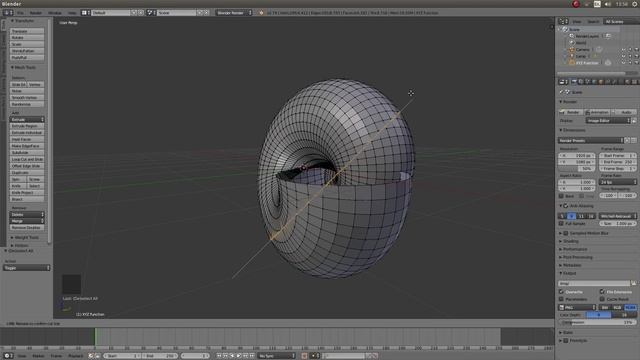This screenshot has height=360, width=640.
Task: Click the Rotate transform button
Action: pyautogui.click(x=27, y=38)
